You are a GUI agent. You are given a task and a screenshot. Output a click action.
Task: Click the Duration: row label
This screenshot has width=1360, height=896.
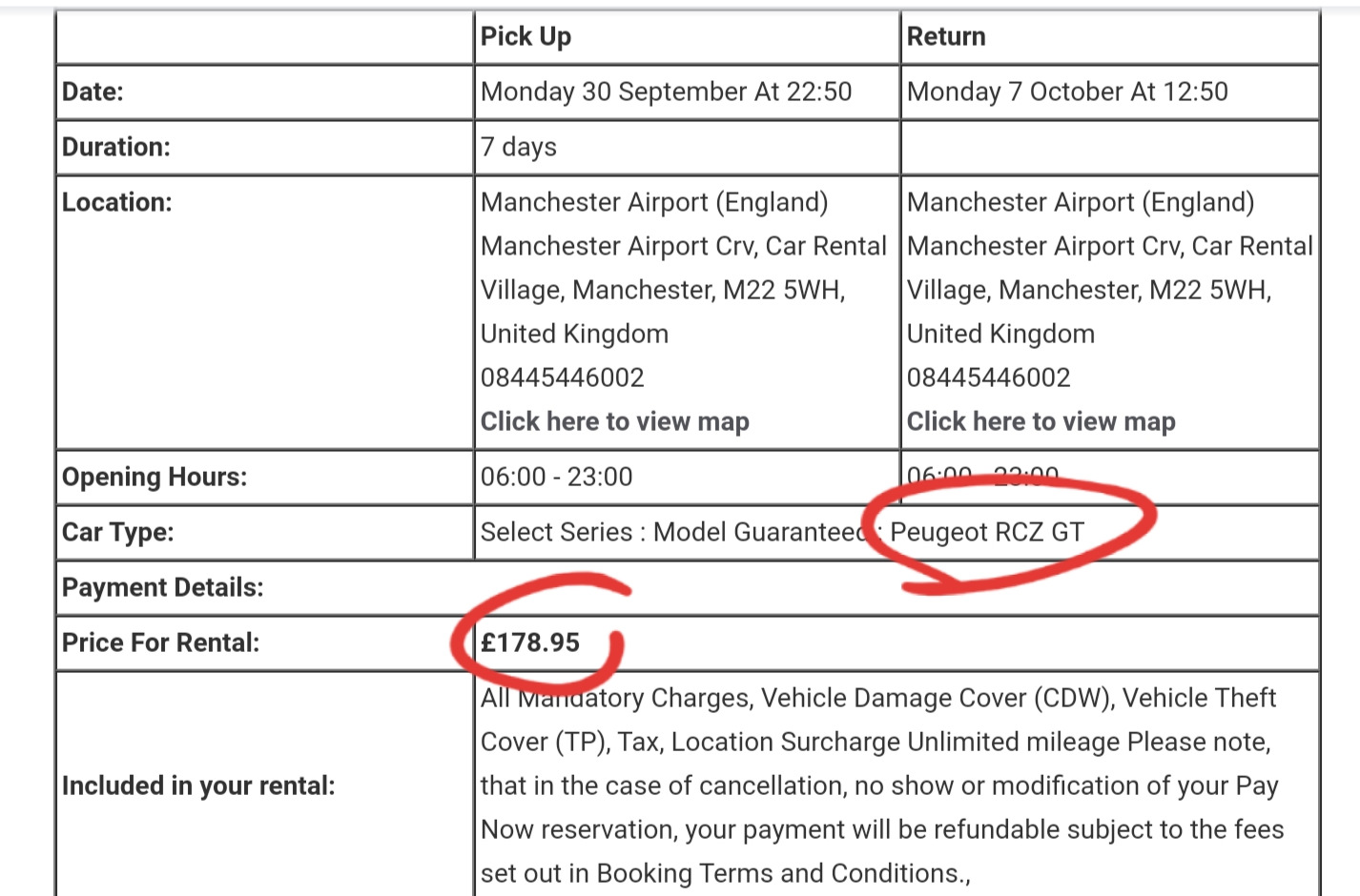coord(115,147)
